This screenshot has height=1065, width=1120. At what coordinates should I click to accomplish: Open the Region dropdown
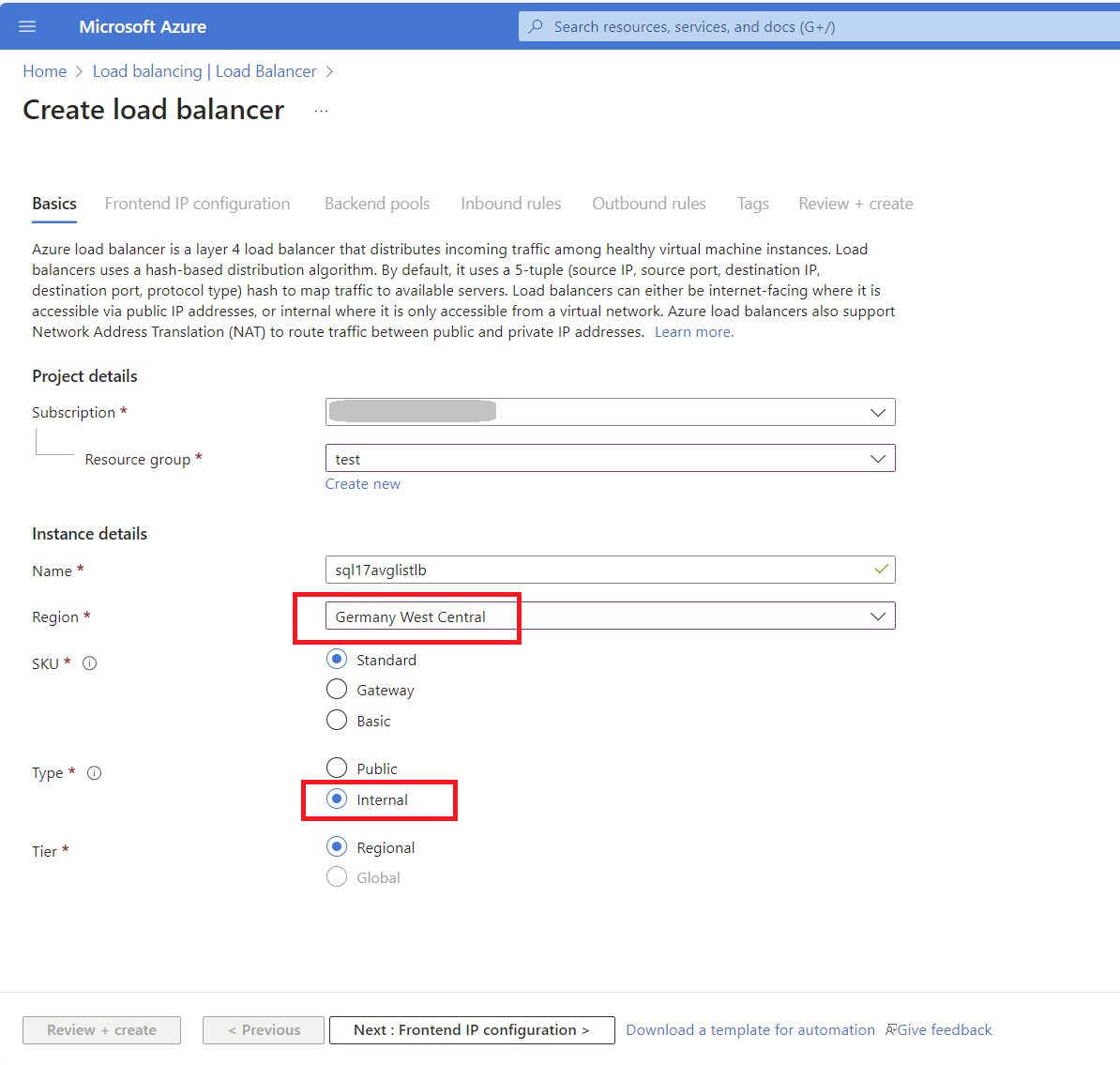(x=610, y=616)
